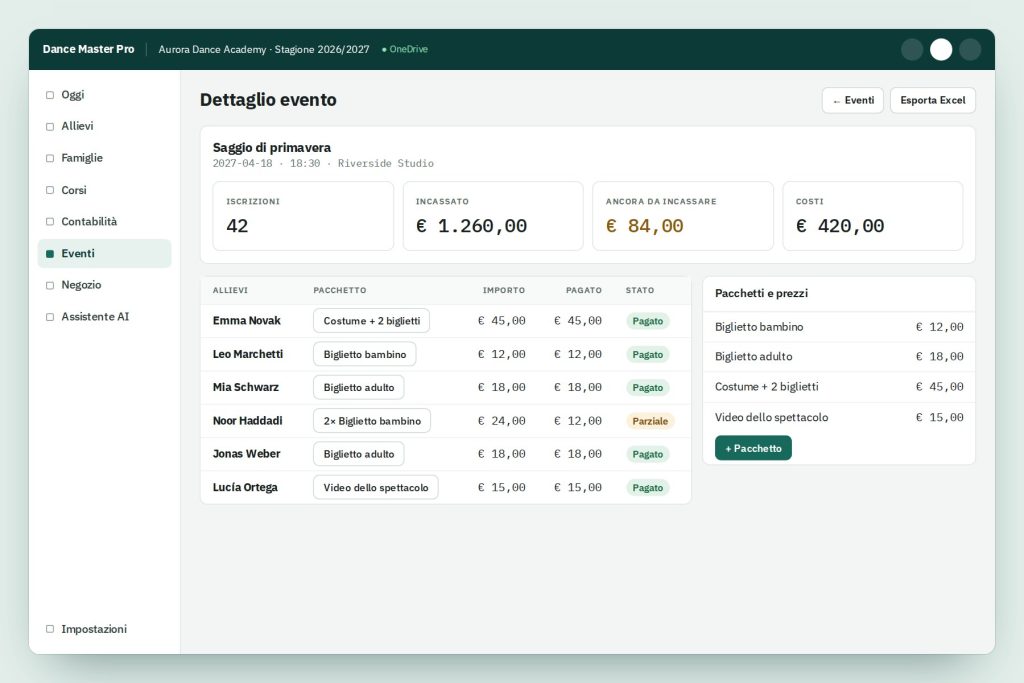This screenshot has width=1024, height=683.
Task: Click the Negozio sidebar square icon
Action: pos(50,285)
